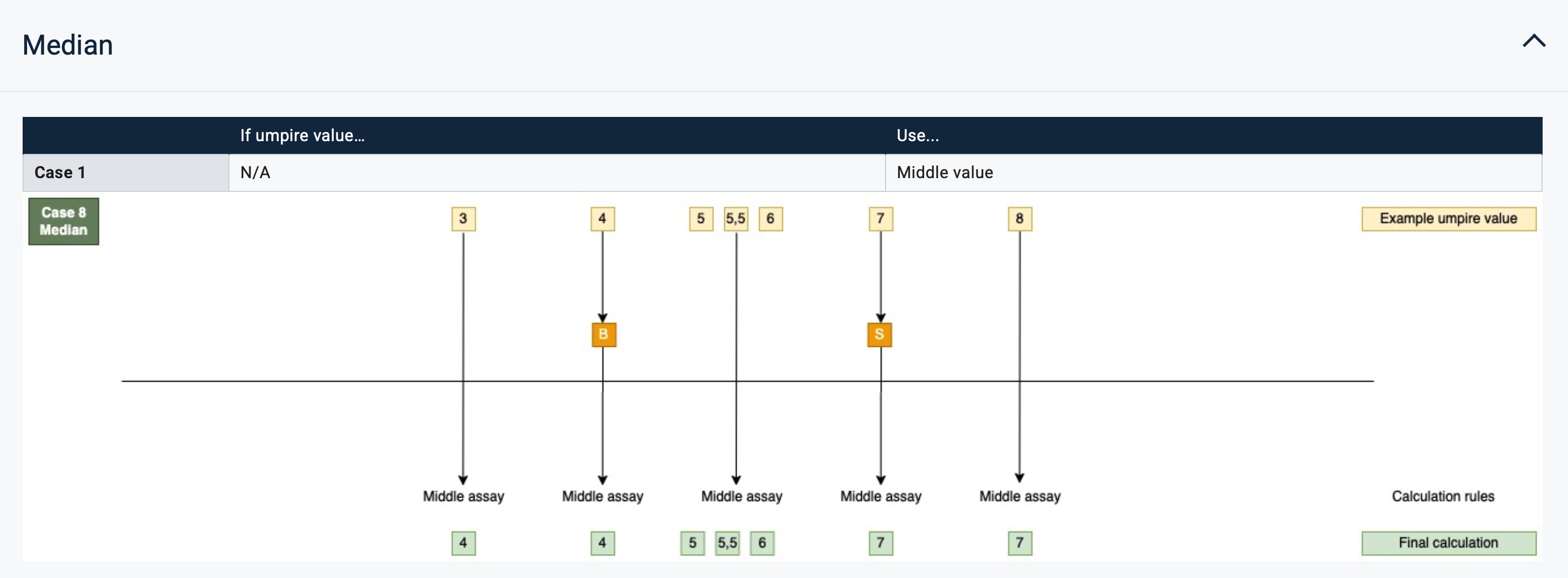
Task: Click the 'If umpire value…' column header
Action: click(x=302, y=135)
